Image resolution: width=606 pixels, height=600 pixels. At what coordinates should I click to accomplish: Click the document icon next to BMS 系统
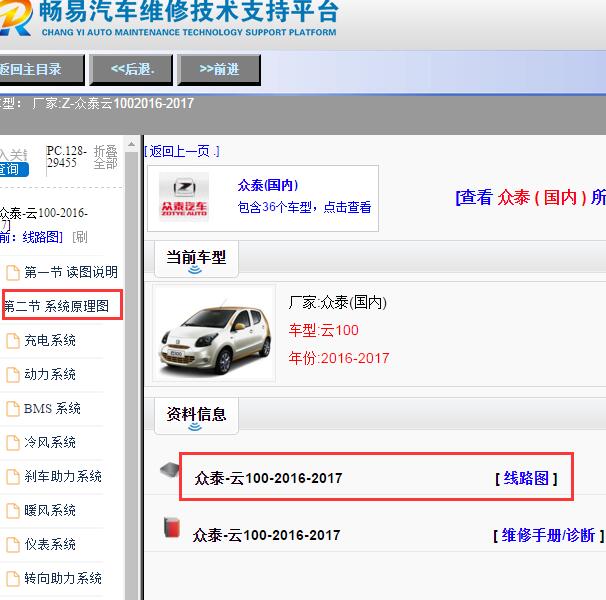coord(13,409)
